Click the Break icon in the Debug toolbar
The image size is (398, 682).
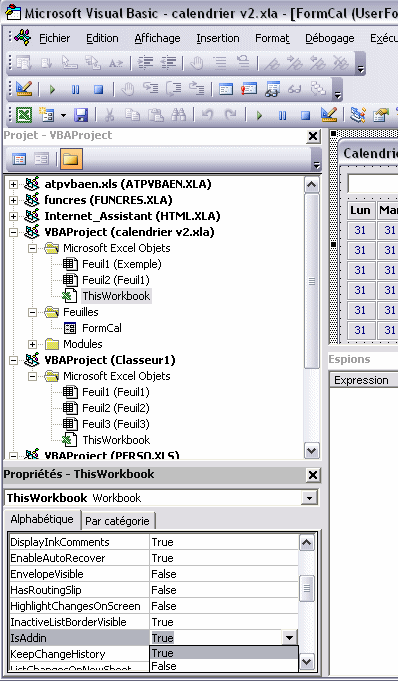pyautogui.click(x=76, y=90)
